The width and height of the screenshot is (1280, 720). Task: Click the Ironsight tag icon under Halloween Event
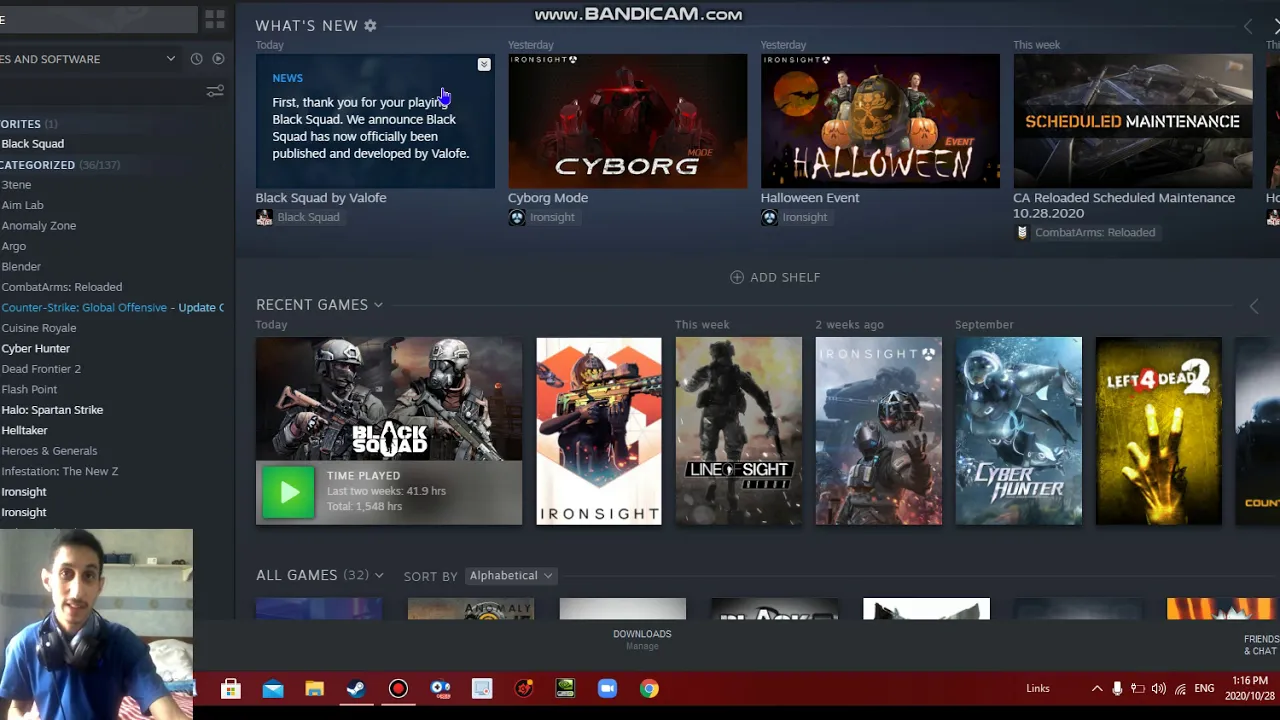tap(769, 217)
